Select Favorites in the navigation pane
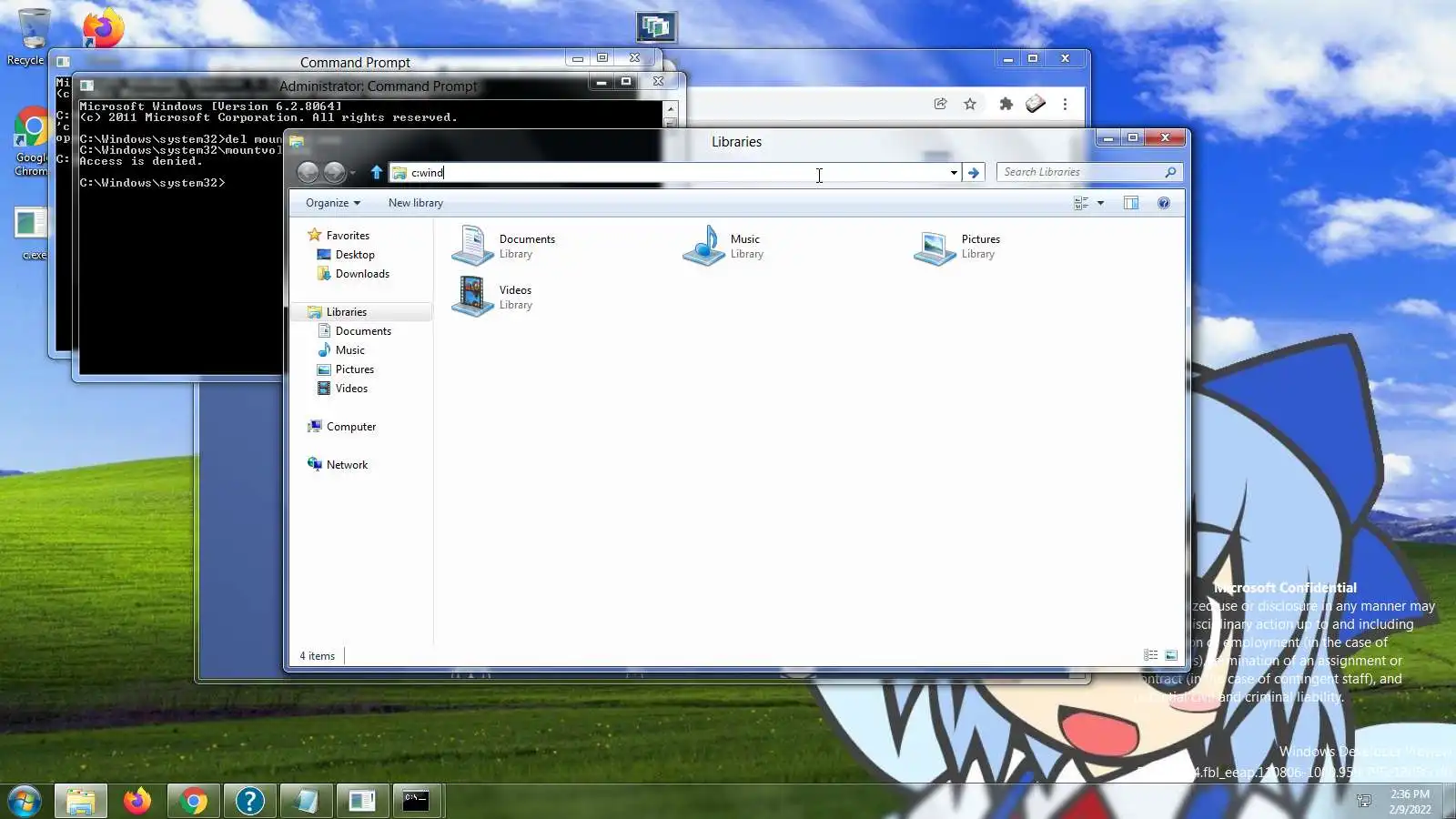Screen dimensions: 1456x819 tap(348, 236)
